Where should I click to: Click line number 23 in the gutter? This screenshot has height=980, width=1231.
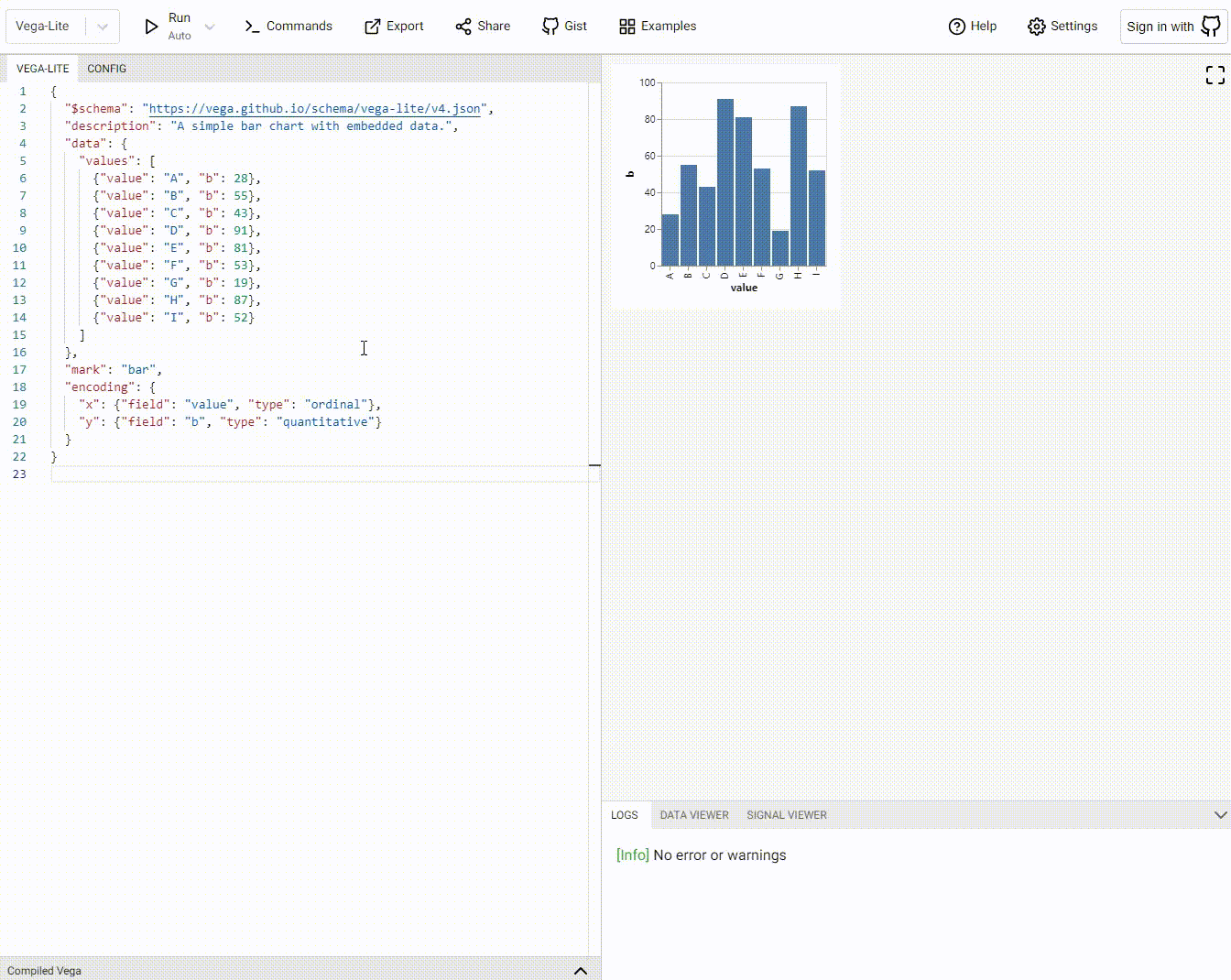19,474
